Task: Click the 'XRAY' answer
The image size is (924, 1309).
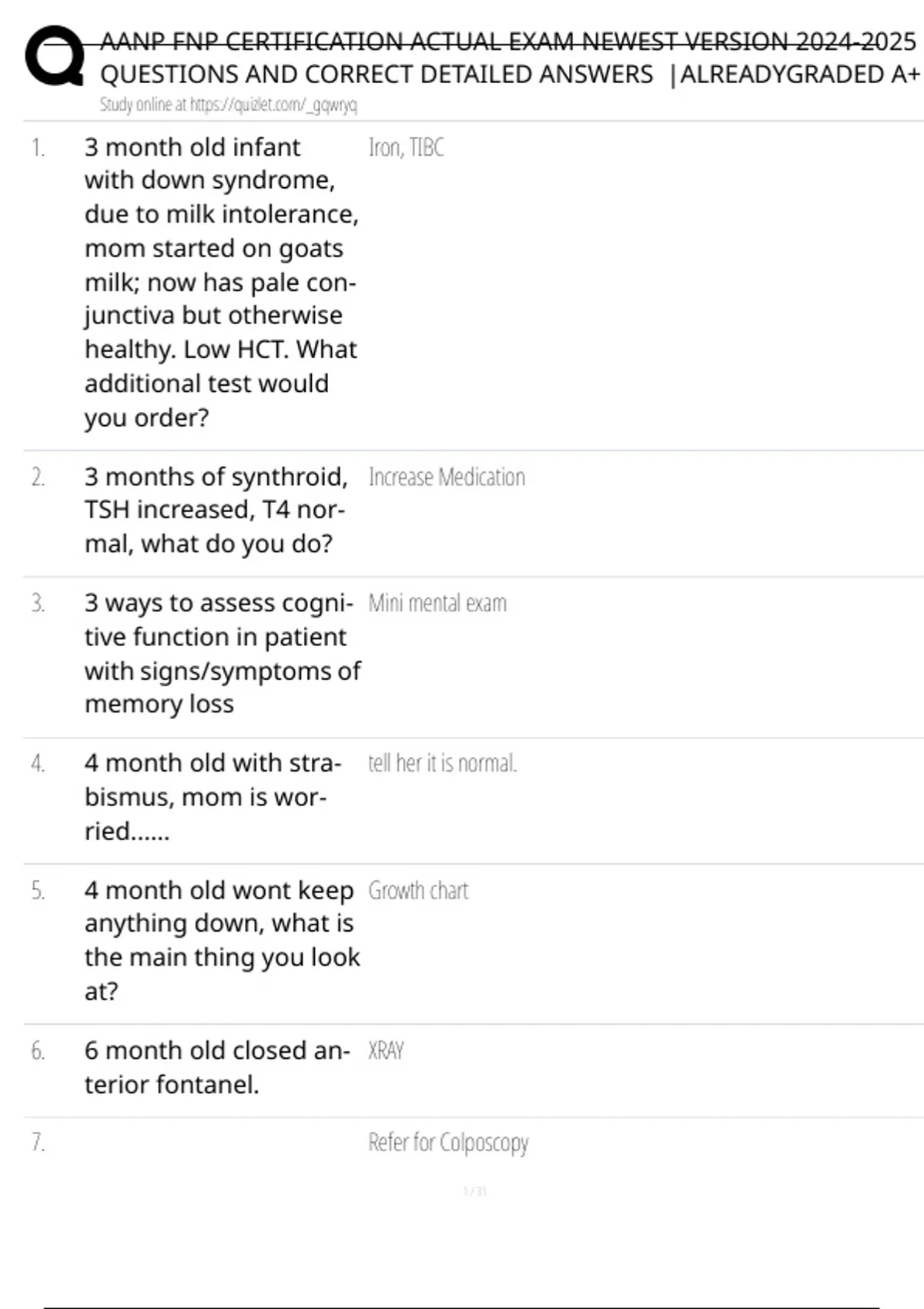Action: point(386,1051)
